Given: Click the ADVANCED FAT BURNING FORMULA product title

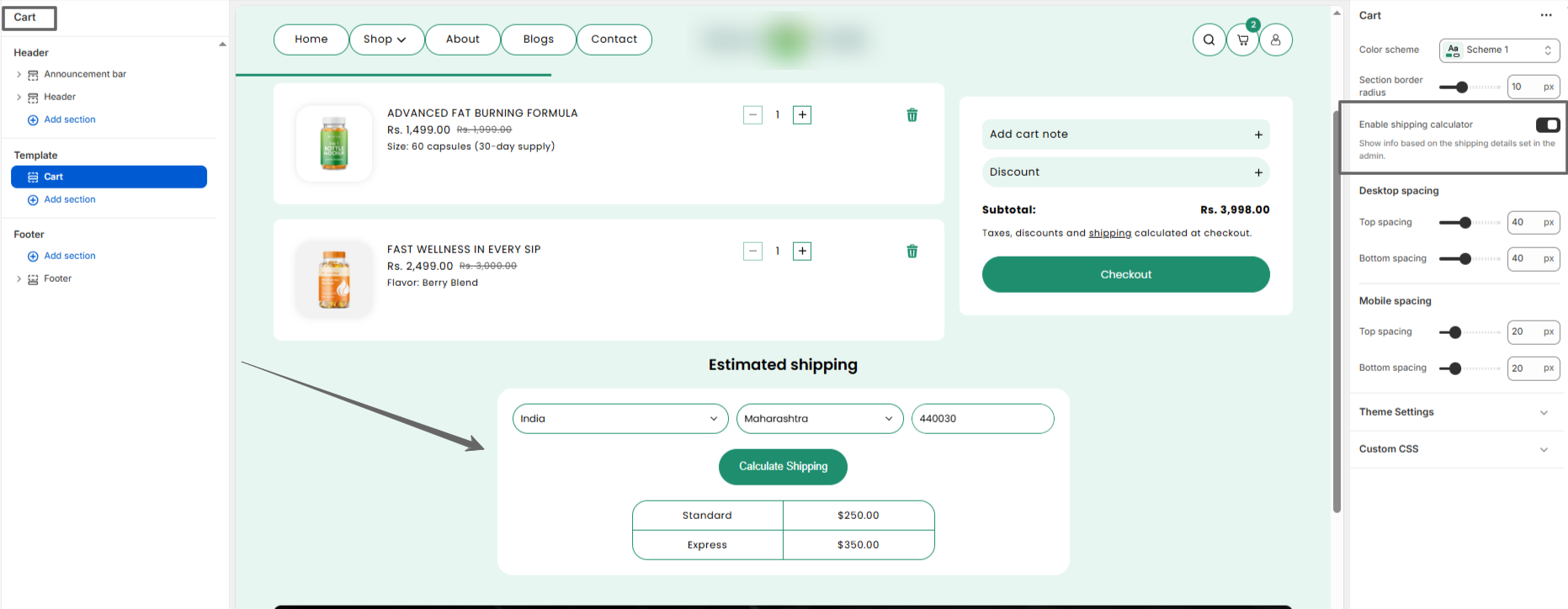Looking at the screenshot, I should click(x=482, y=114).
